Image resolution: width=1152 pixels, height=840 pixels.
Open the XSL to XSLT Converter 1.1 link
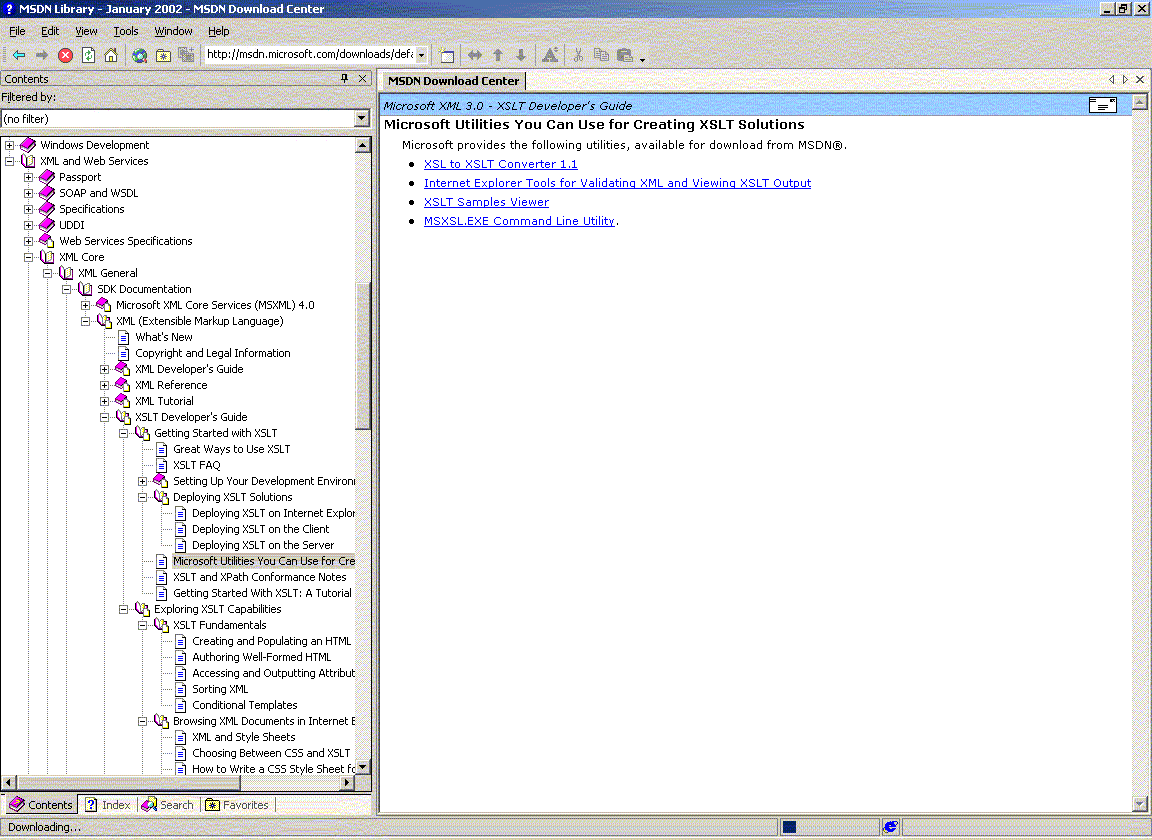[500, 164]
